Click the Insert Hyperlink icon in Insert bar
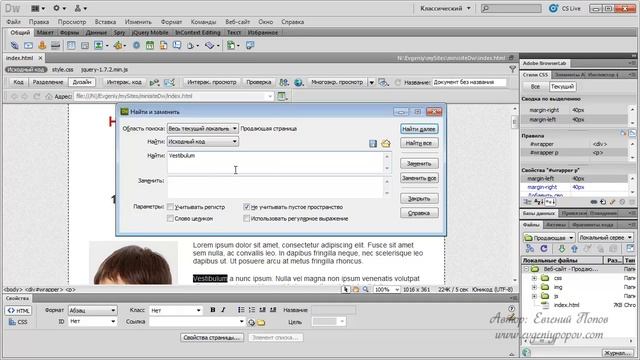 tap(14, 45)
